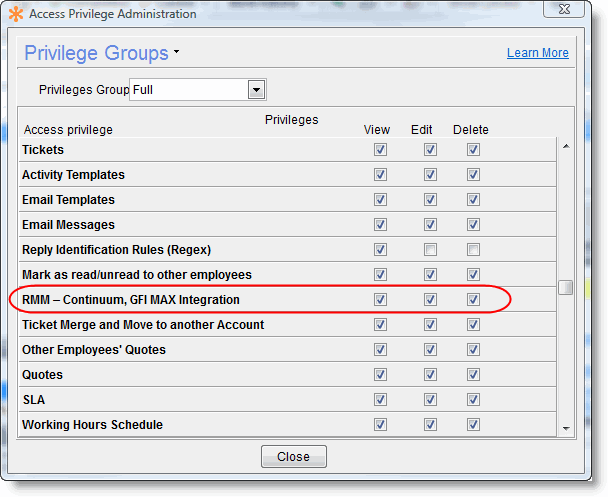This screenshot has width=608, height=497.
Task: Open the Learn More link
Action: click(537, 53)
